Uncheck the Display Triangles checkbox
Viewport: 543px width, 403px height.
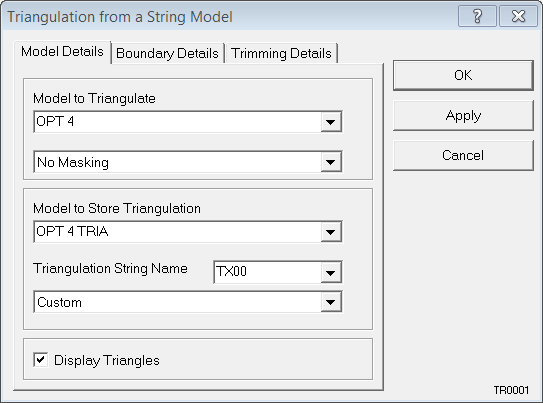41,359
